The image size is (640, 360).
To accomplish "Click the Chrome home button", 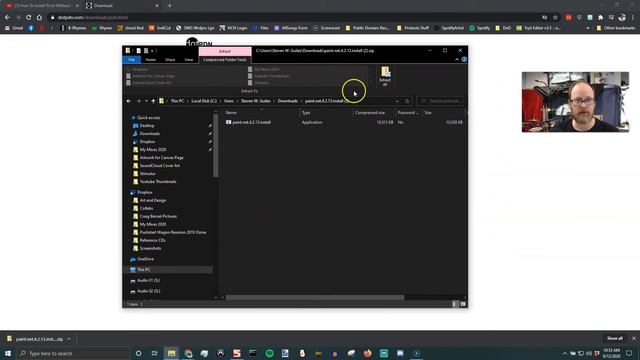I will click(39, 18).
